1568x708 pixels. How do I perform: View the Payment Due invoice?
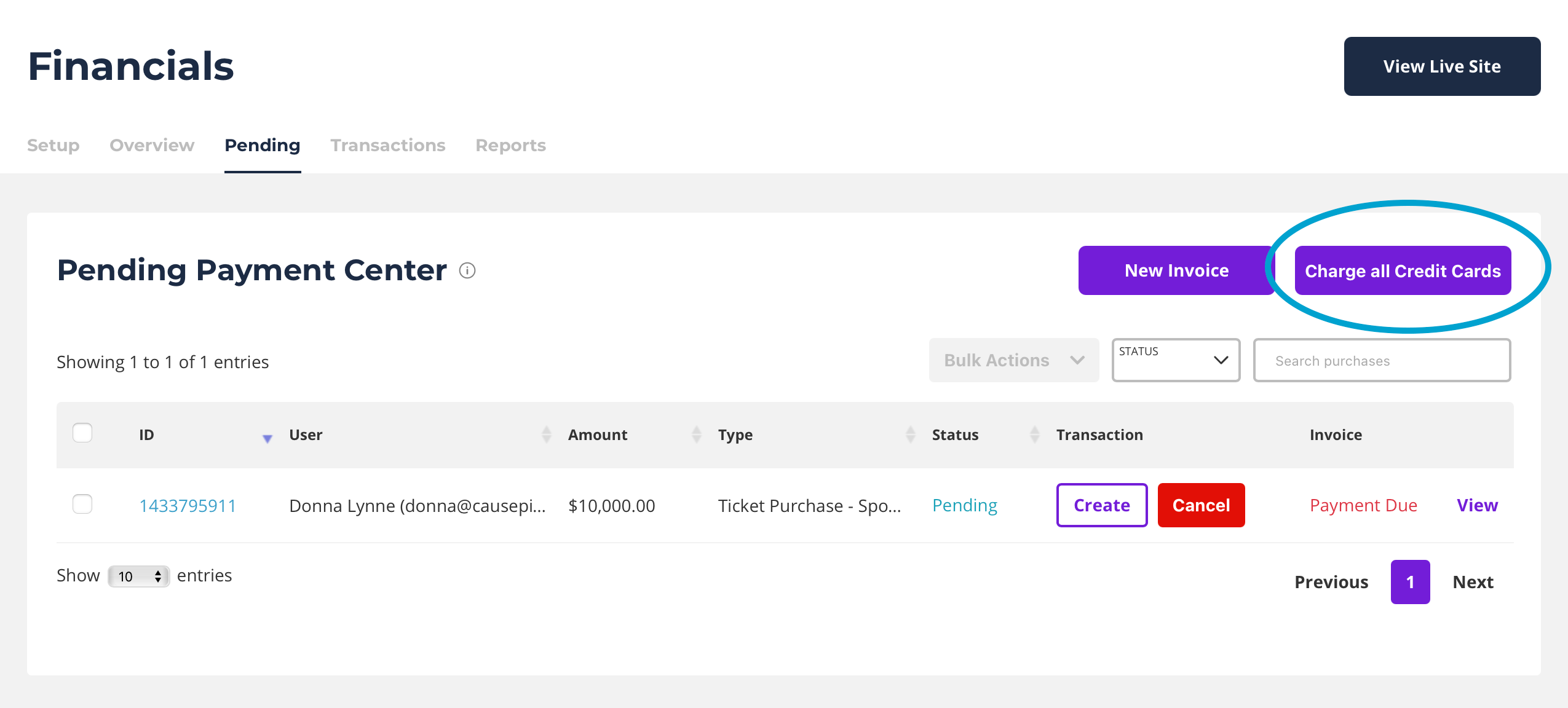1476,505
